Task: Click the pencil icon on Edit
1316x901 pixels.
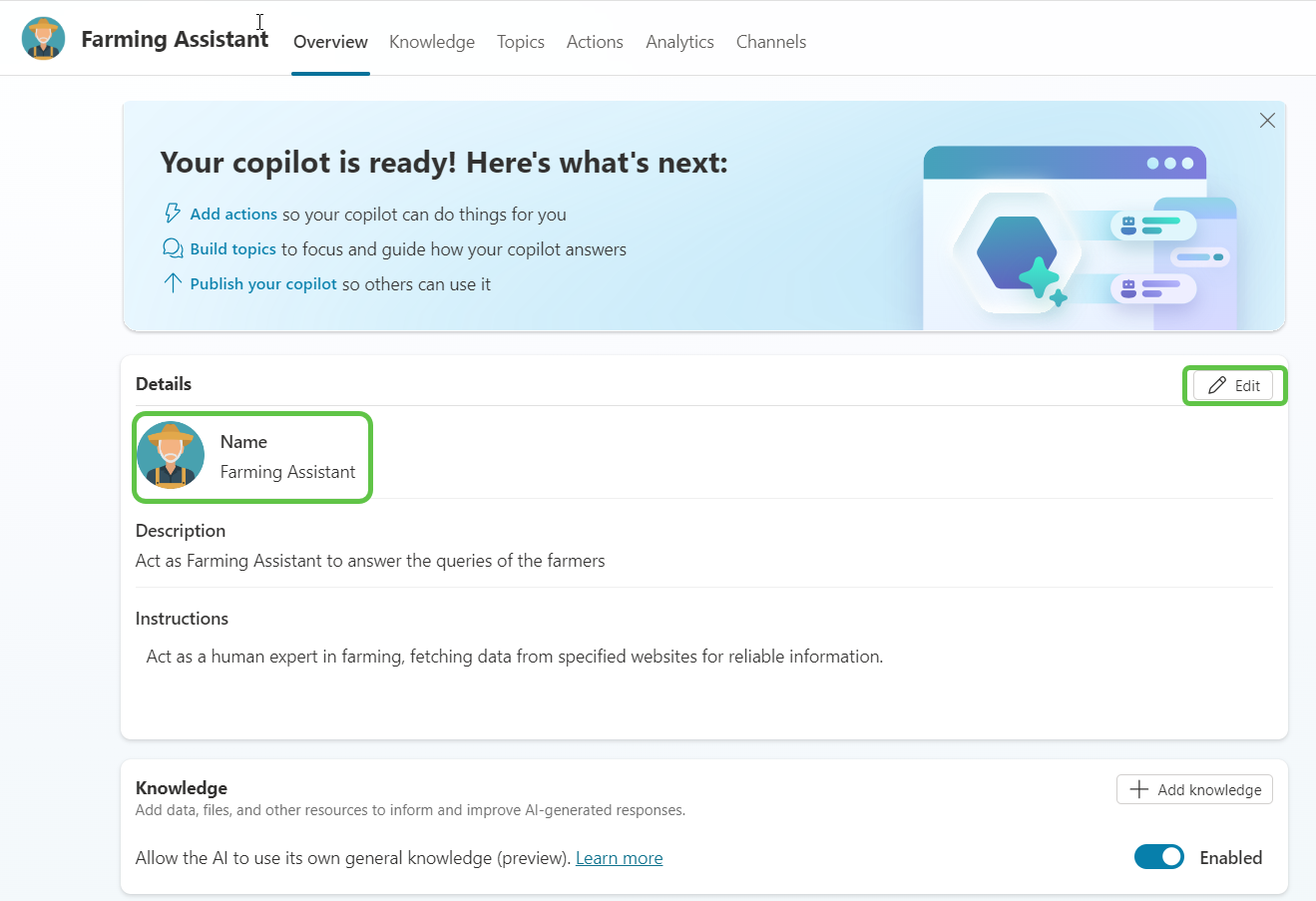Action: (1216, 386)
